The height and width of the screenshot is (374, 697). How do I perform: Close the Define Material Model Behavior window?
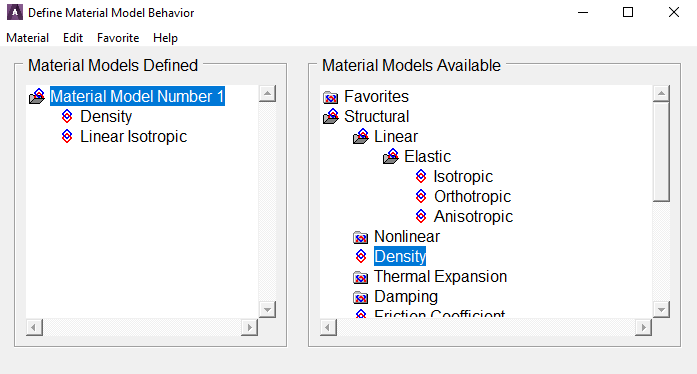point(674,12)
